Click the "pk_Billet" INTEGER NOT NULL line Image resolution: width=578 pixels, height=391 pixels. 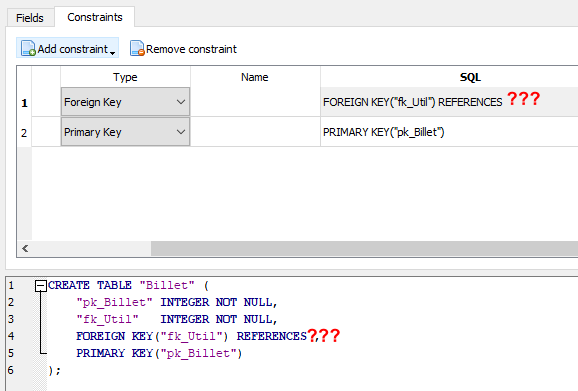(x=177, y=302)
